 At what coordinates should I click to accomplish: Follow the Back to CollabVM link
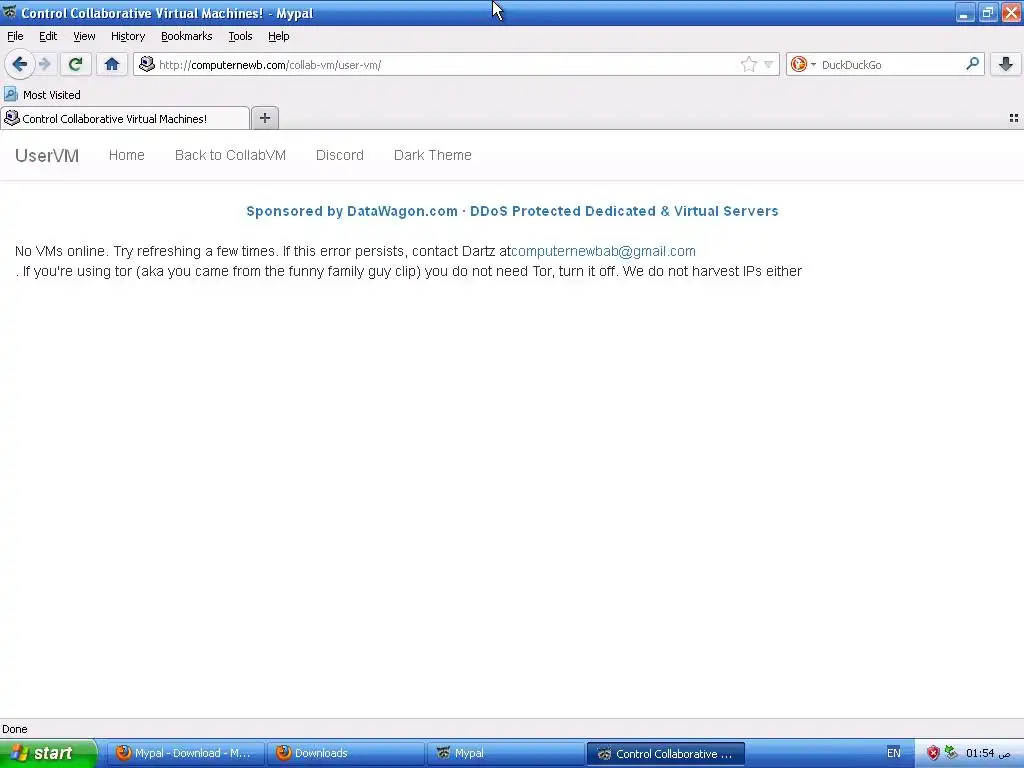click(x=231, y=155)
